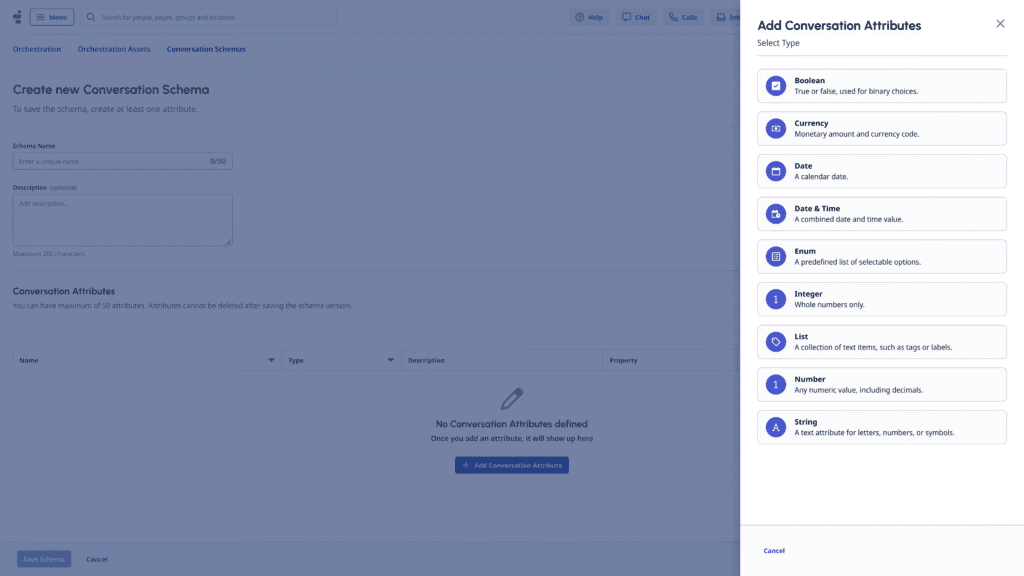The image size is (1024, 576).
Task: Click the Schema Name input field
Action: (110, 161)
